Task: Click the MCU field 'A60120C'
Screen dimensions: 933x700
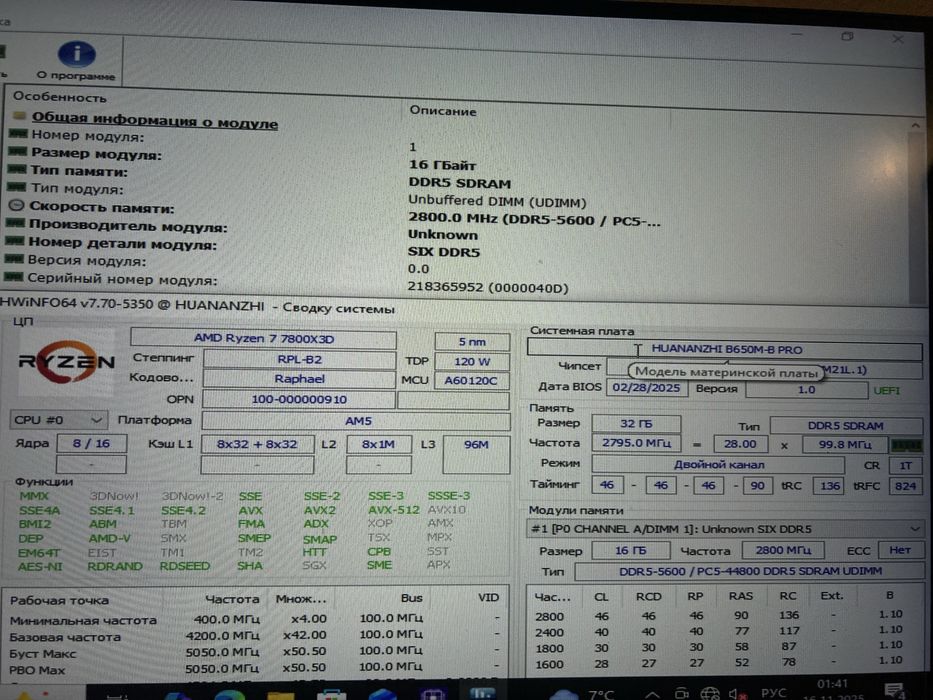Action: click(x=472, y=380)
